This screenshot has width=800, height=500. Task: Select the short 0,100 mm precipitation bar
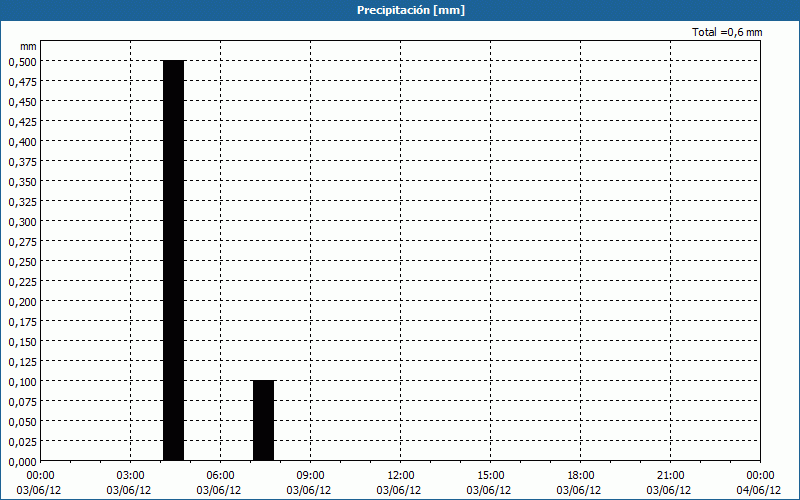(x=263, y=421)
